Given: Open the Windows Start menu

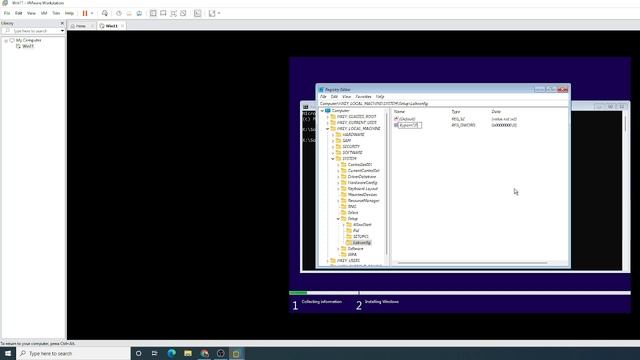Looking at the screenshot, I should point(8,353).
